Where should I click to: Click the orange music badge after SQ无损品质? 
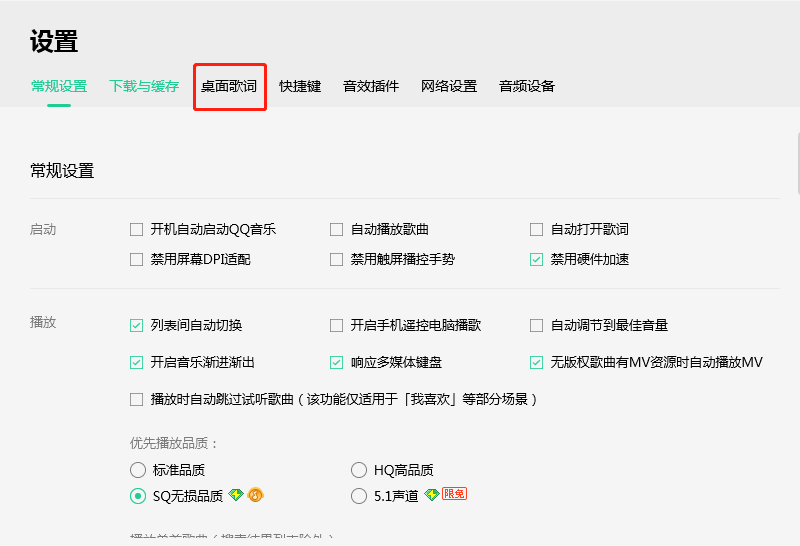(255, 495)
